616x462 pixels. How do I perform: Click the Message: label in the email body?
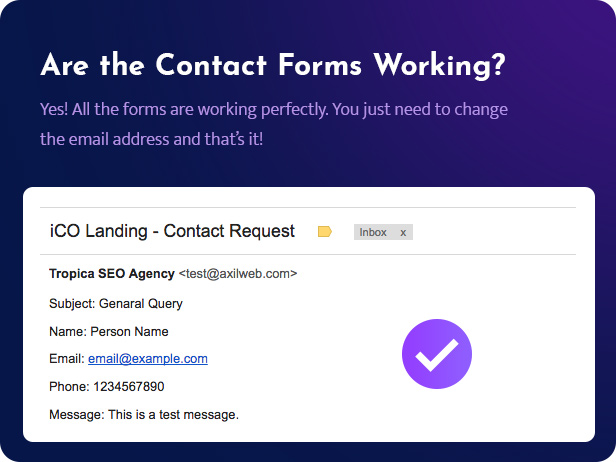(77, 414)
